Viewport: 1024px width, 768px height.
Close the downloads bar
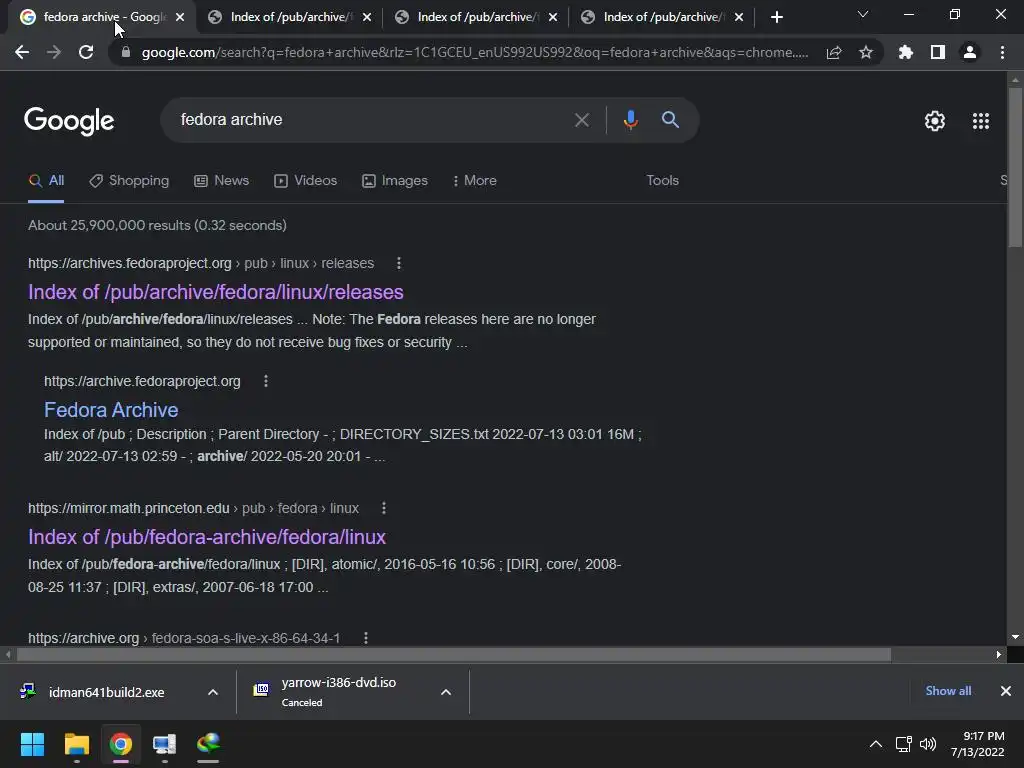(x=1006, y=691)
